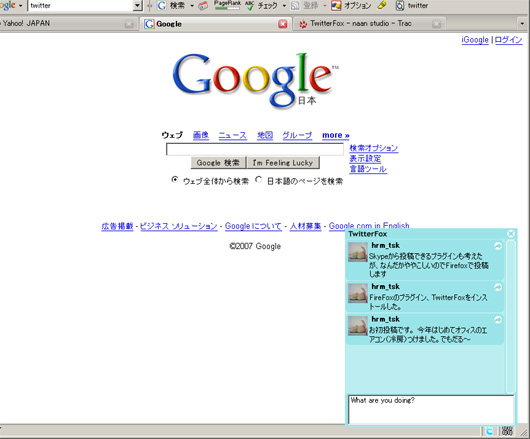This screenshot has height=439, width=530.
Task: Open the オプション settings icon
Action: (x=336, y=5)
